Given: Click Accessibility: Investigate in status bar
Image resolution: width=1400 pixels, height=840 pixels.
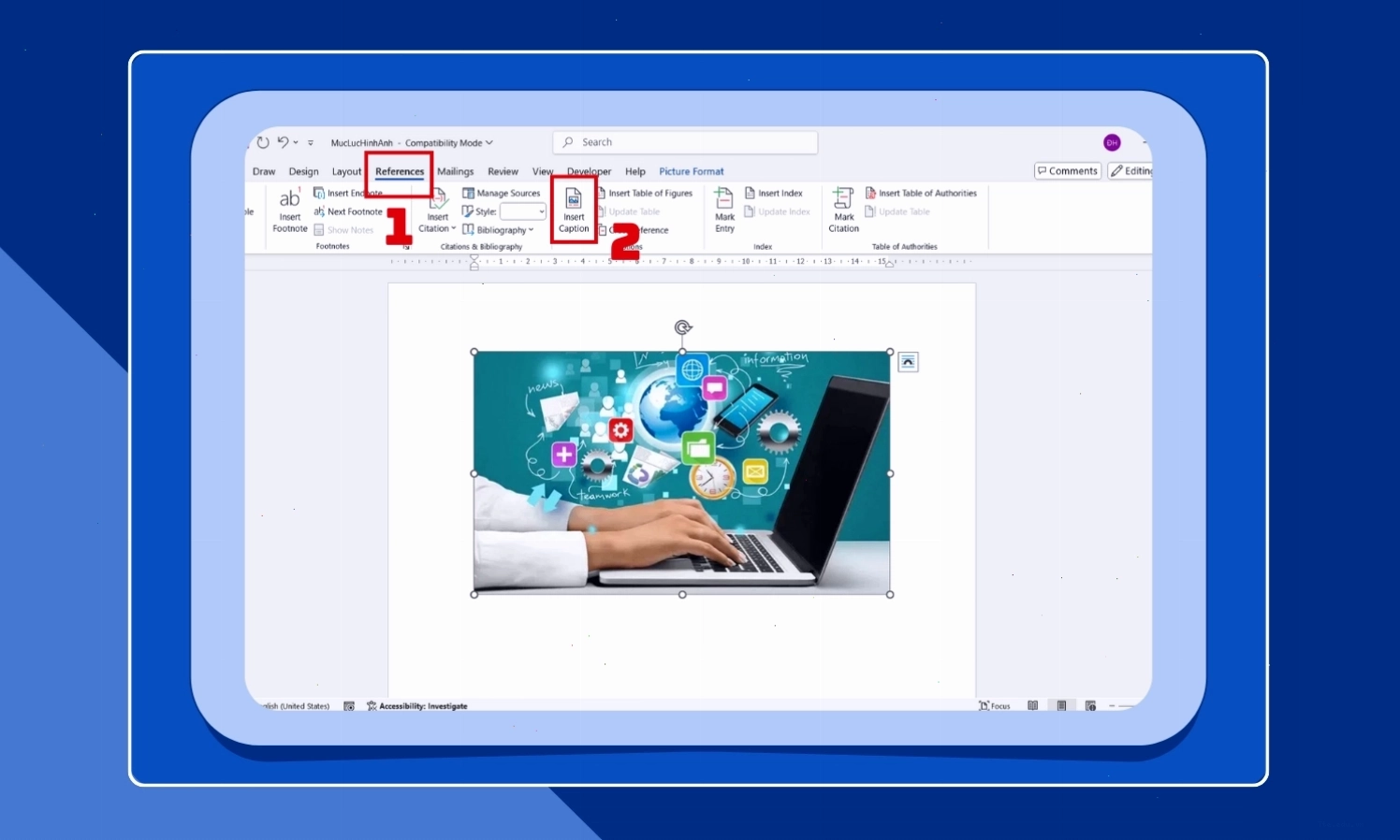Looking at the screenshot, I should point(417,706).
